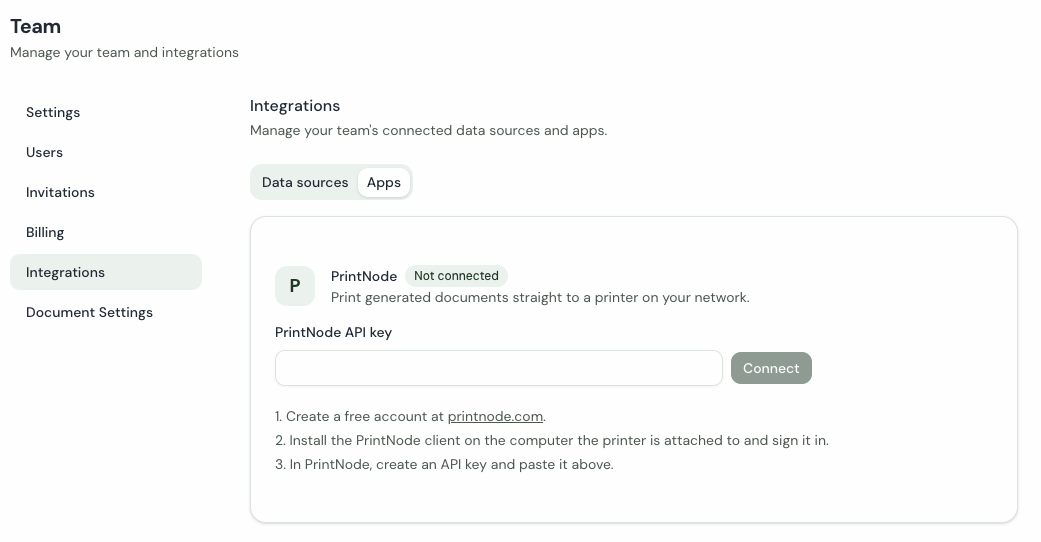Image resolution: width=1041 pixels, height=542 pixels.
Task: Open the printnode.com link
Action: [495, 416]
